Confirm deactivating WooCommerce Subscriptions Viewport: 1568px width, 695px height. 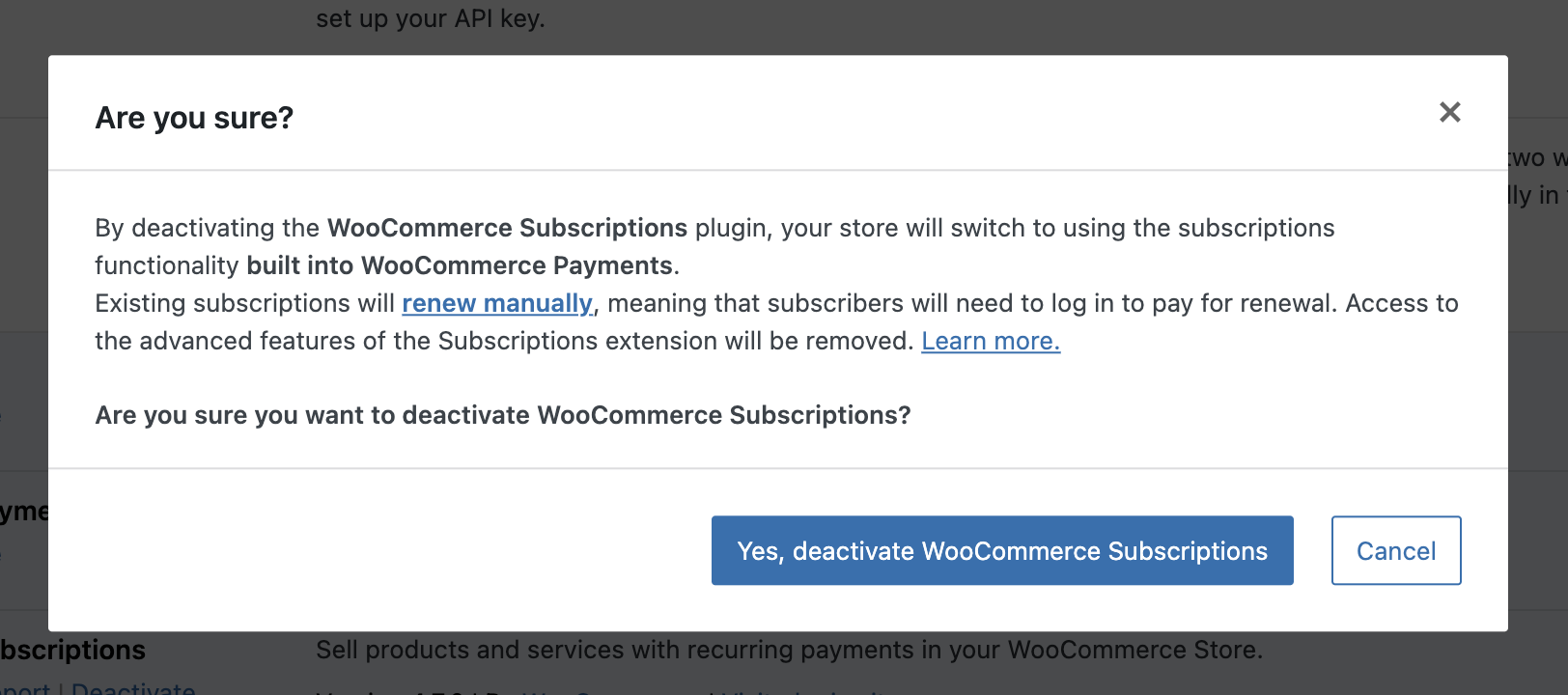click(1002, 550)
